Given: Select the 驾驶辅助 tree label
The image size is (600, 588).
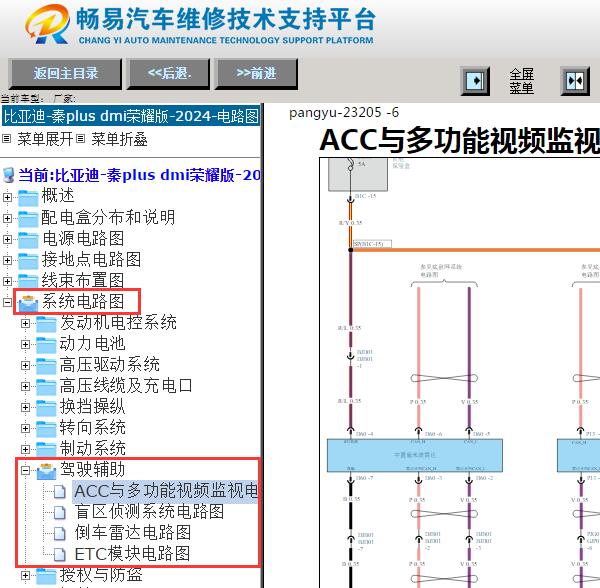Looking at the screenshot, I should pyautogui.click(x=92, y=469).
